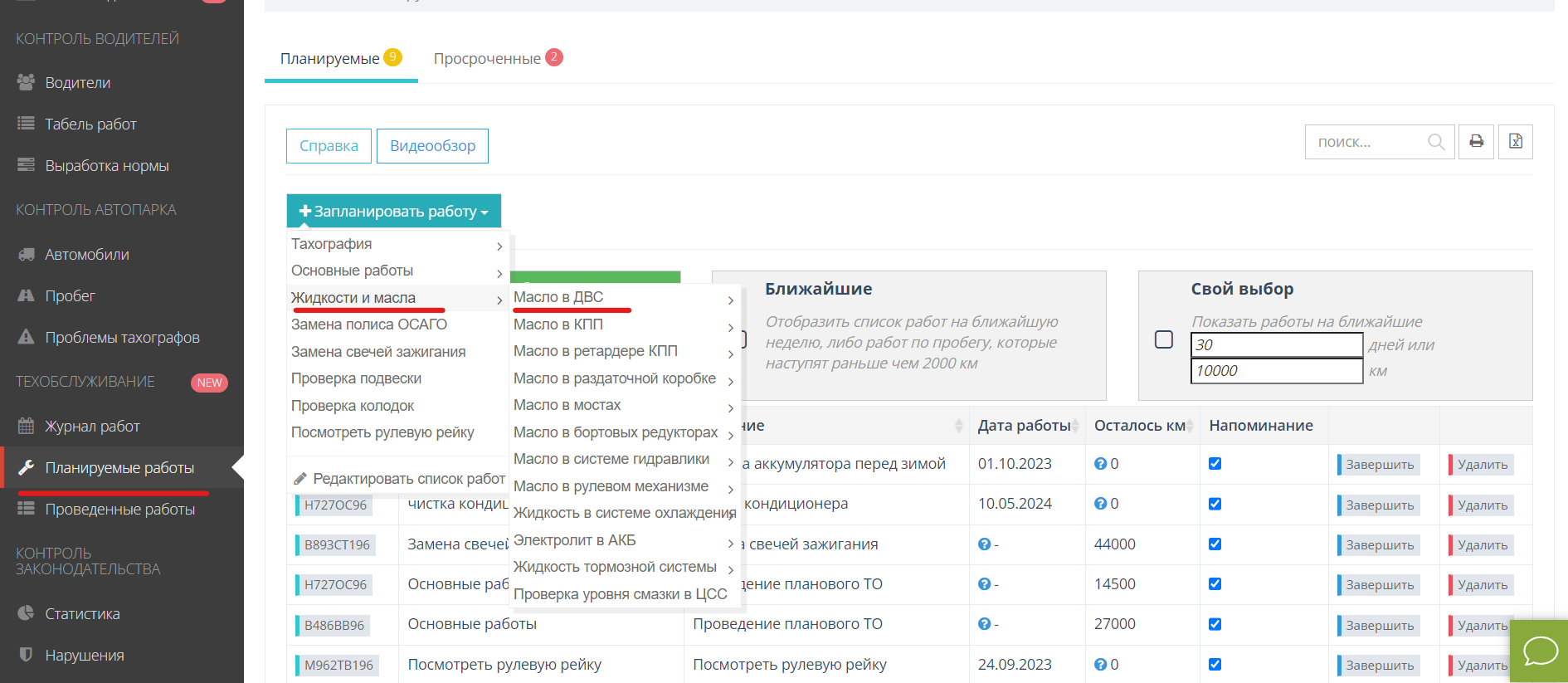Export table to Excel file
1568x683 pixels.
(1516, 142)
